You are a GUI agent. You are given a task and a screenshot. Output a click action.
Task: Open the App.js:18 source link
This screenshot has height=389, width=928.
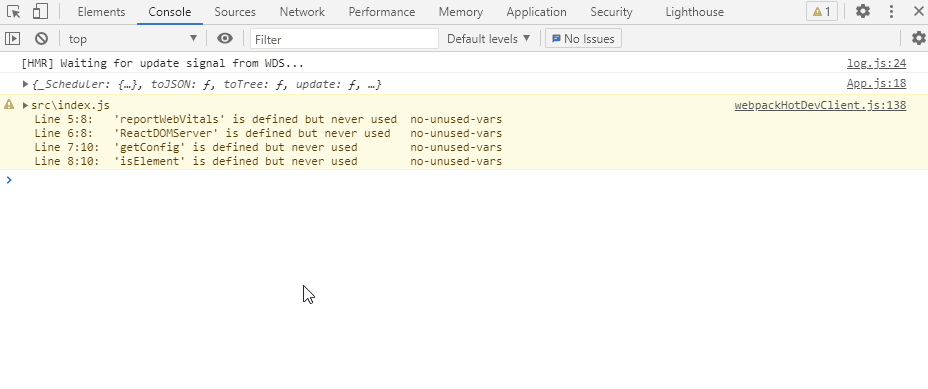point(877,83)
